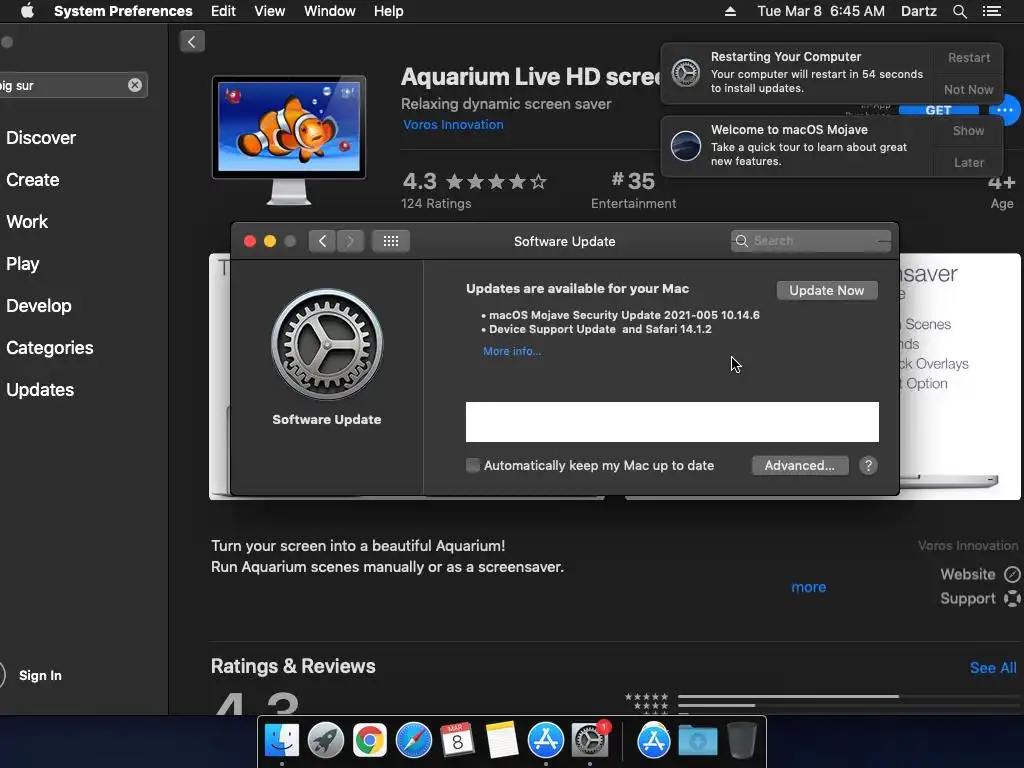Open Finder from the Dock
Screen dimensions: 1024x768
[281, 741]
